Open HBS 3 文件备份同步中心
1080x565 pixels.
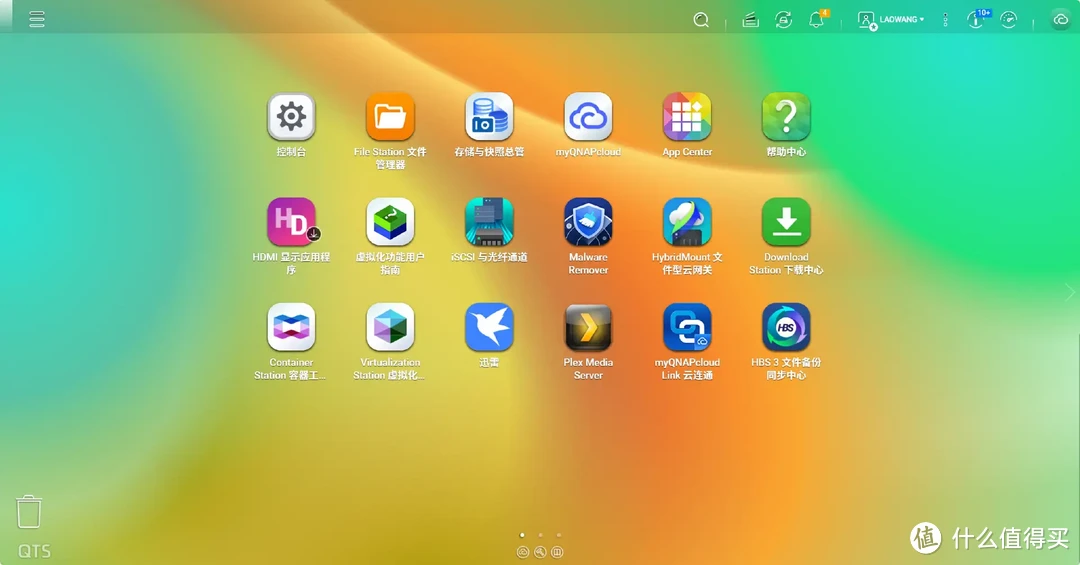click(x=786, y=327)
